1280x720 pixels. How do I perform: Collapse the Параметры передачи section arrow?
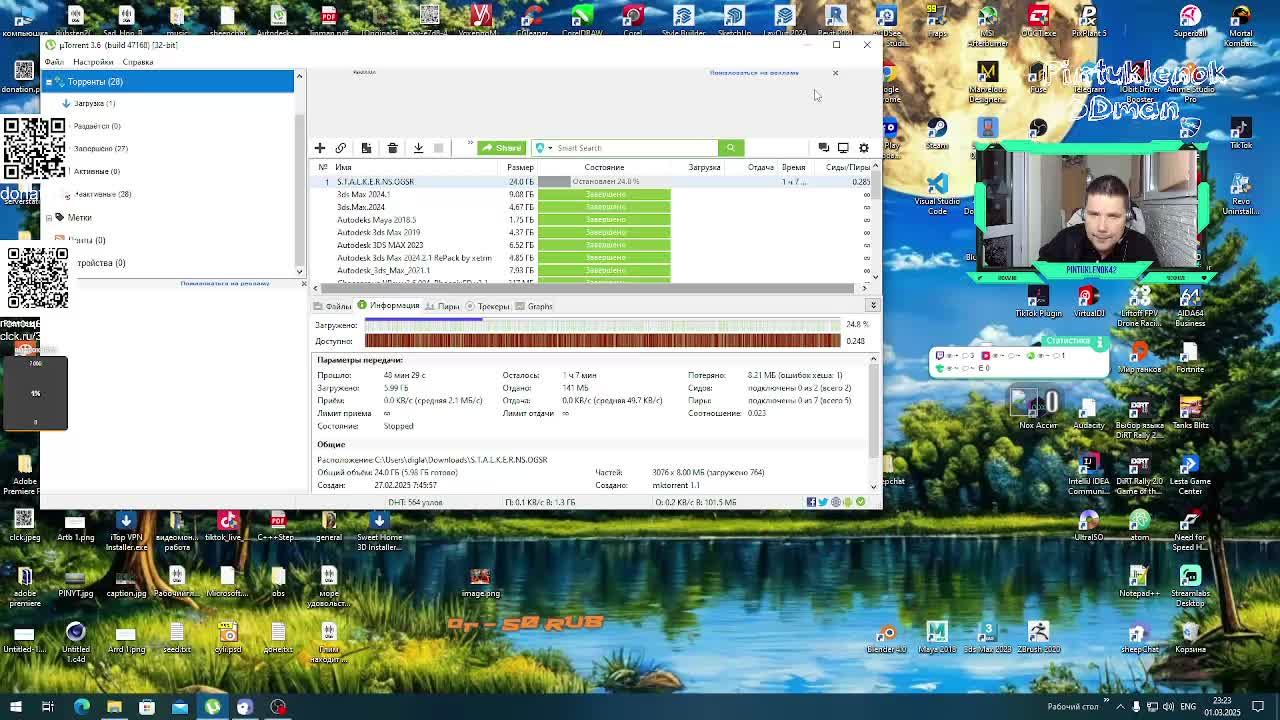pos(873,359)
